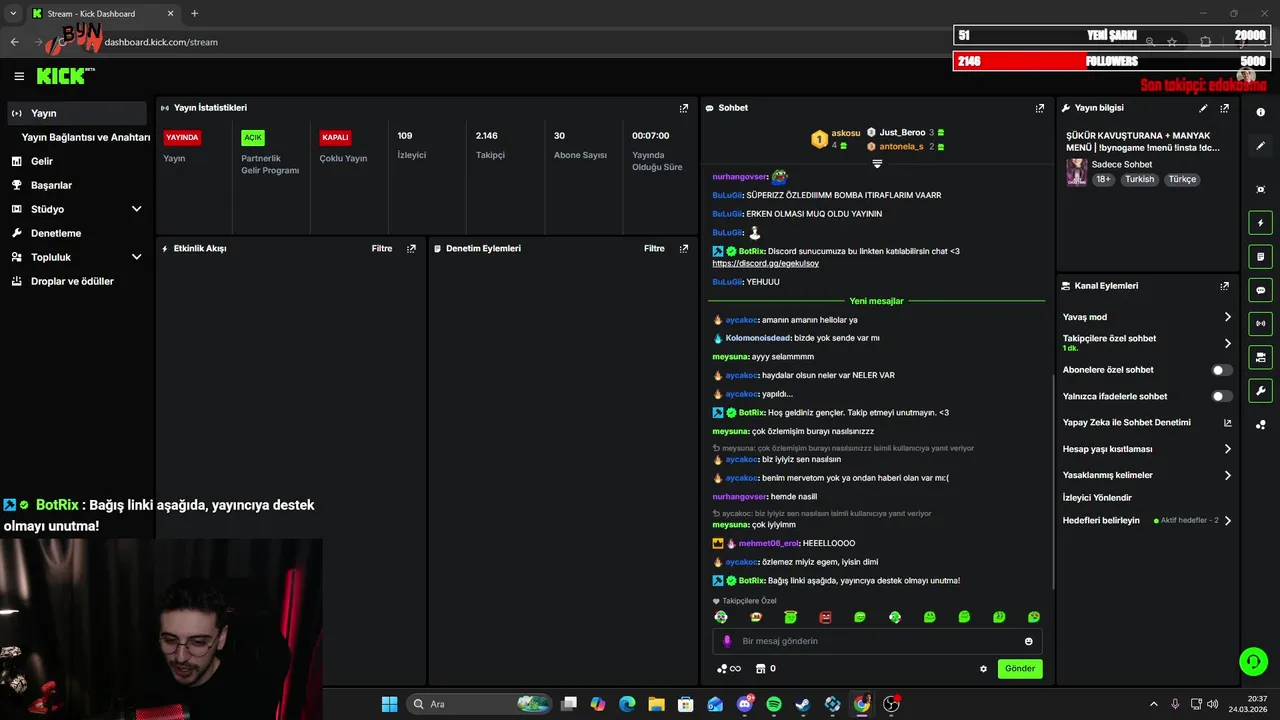Toggle Yalnızca ifadelerle sohbet switch
Image resolution: width=1280 pixels, height=720 pixels.
click(1222, 396)
